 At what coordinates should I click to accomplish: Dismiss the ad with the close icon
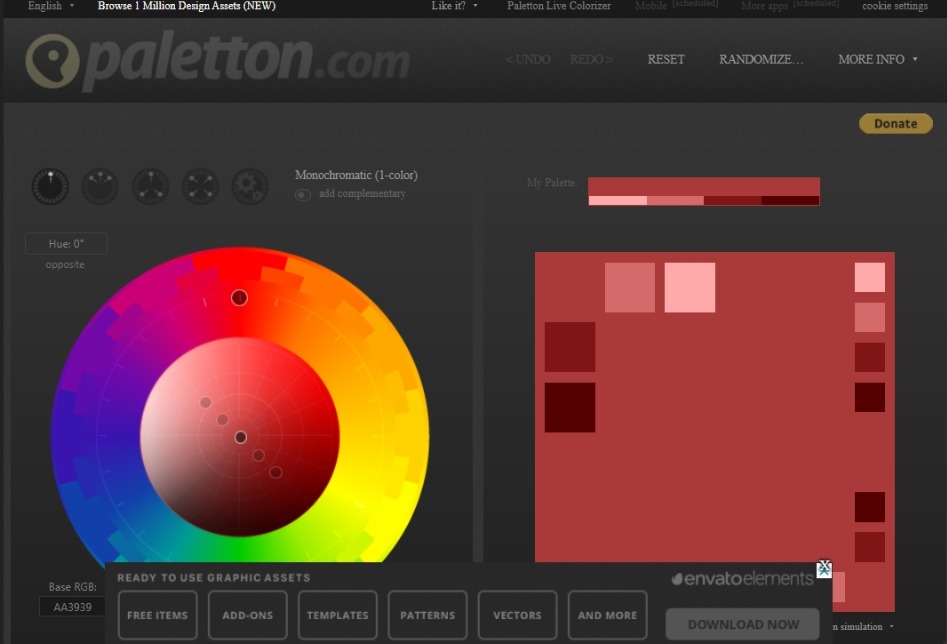pos(824,569)
